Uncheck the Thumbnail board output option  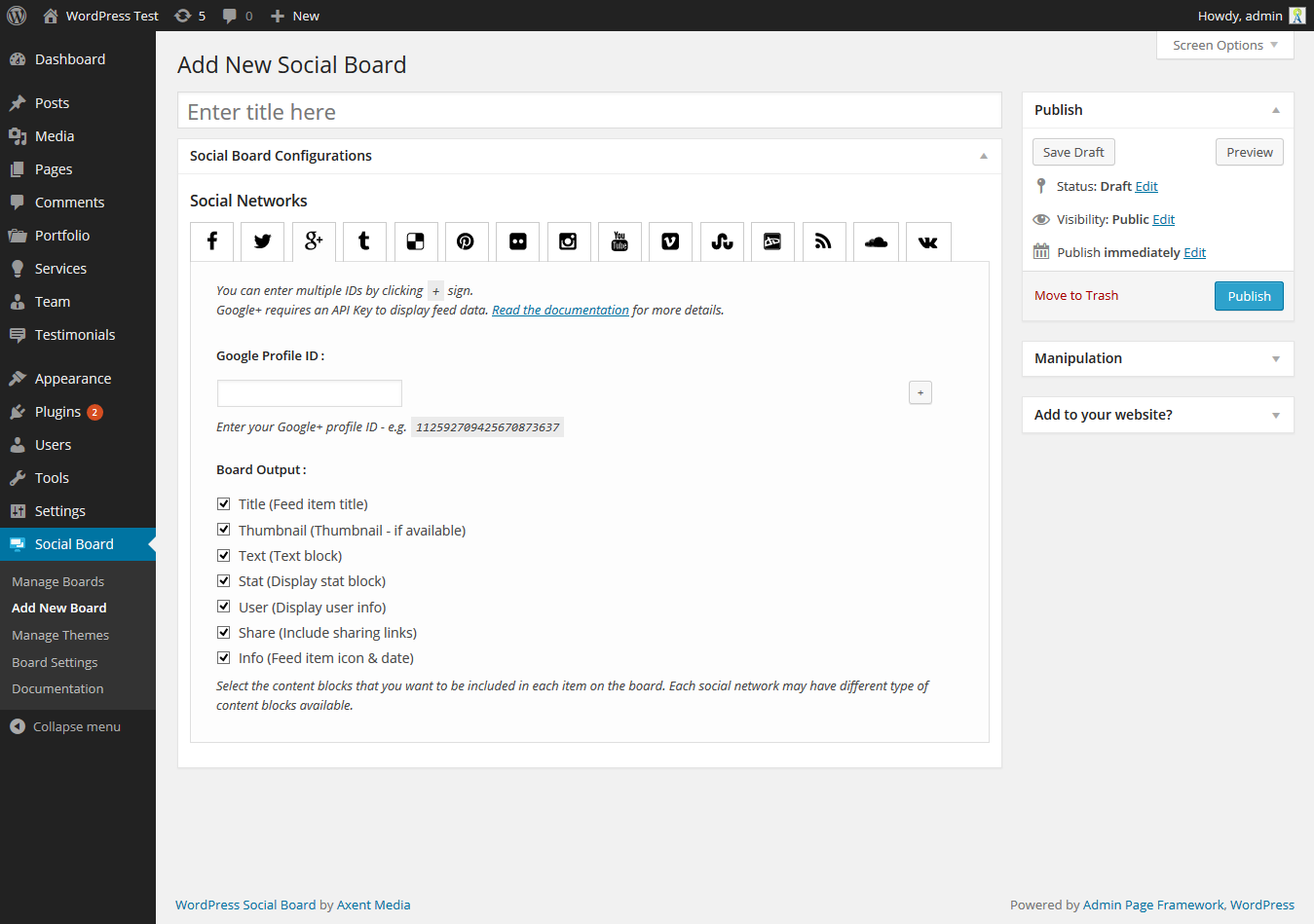tap(223, 529)
